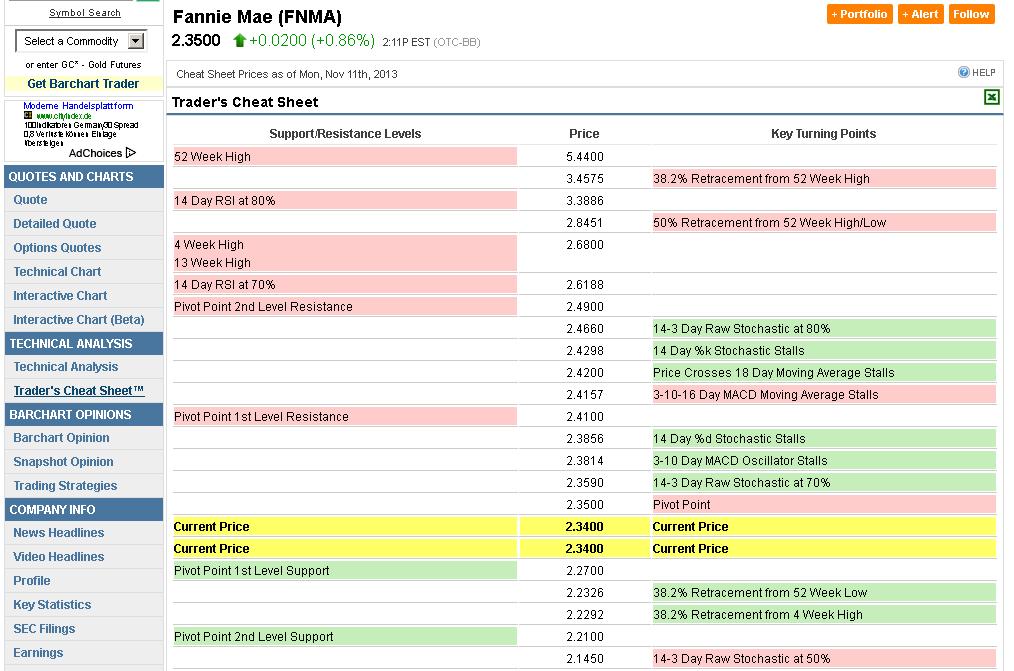
Task: Export cheat sheet via Excel icon
Action: (x=991, y=97)
